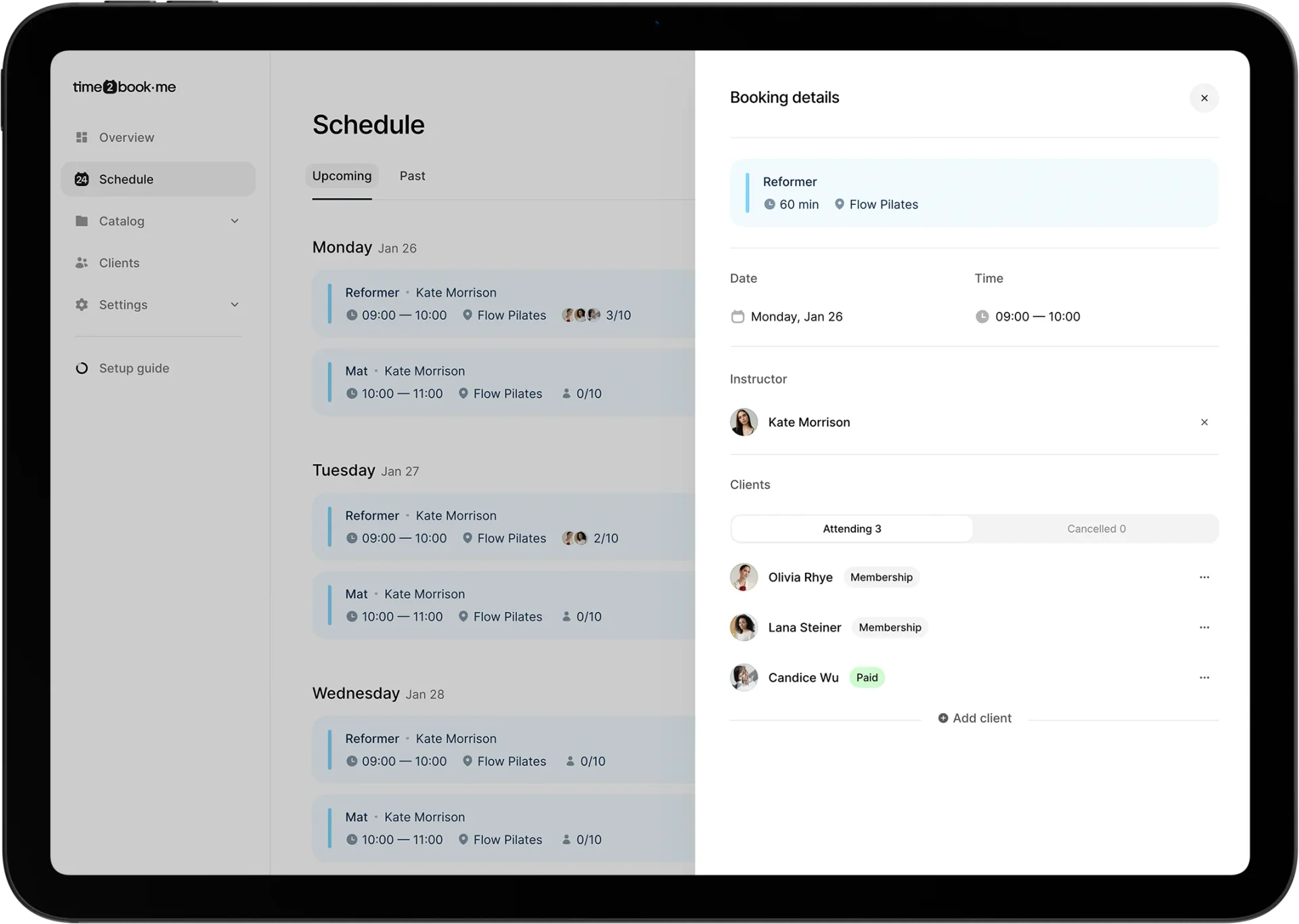
Task: Click the Catalog folder icon
Action: point(81,221)
